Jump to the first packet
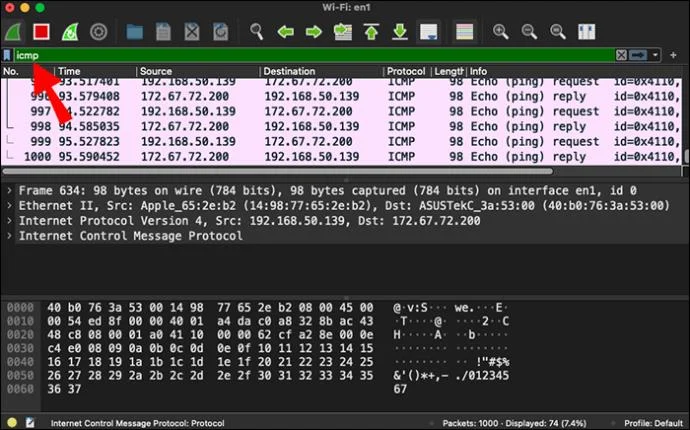Screen dimensions: 690x430 [x=371, y=32]
